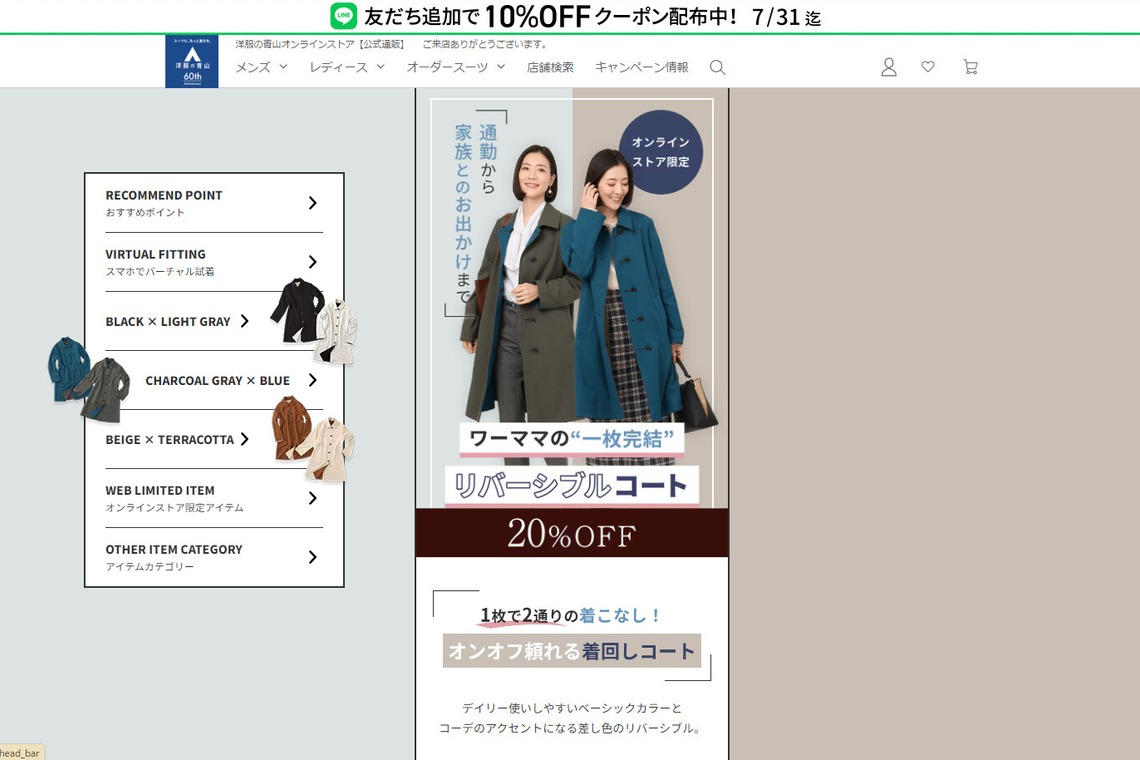
Task: Click the account person icon
Action: tap(888, 66)
